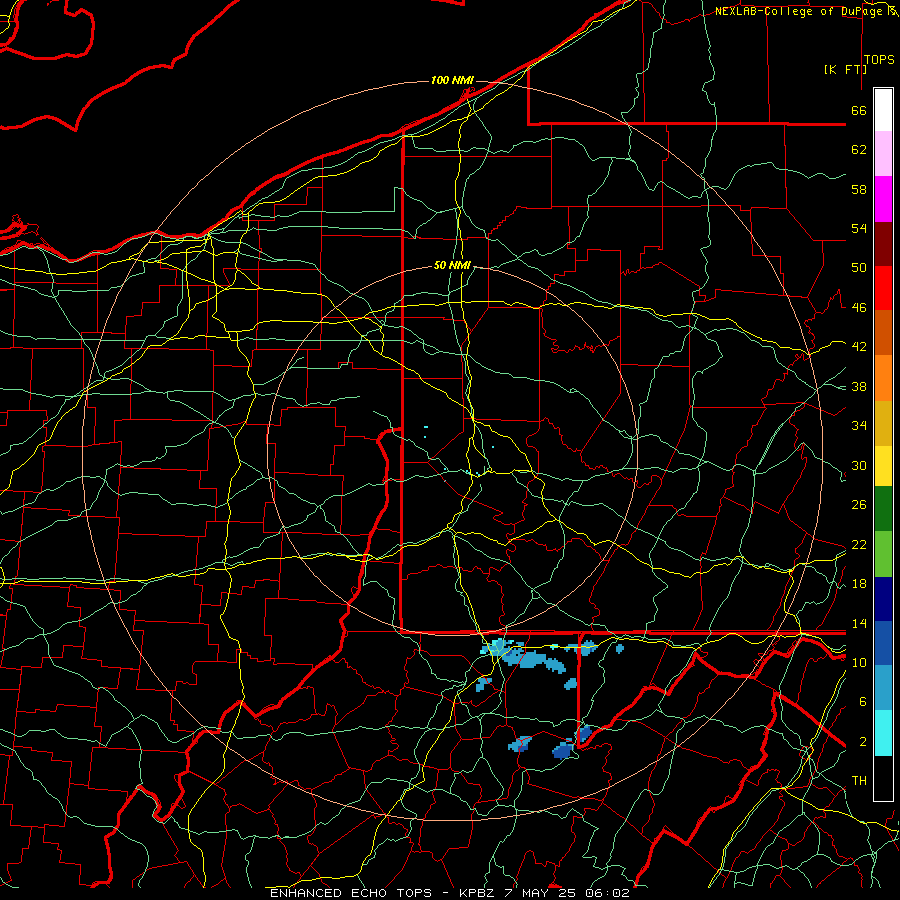The width and height of the screenshot is (900, 900).
Task: Select the "50" scale value next to the color bar
Action: tap(859, 268)
